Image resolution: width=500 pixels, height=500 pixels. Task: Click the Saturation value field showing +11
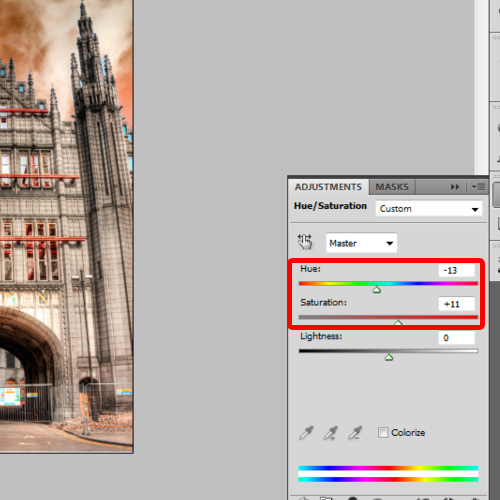[x=457, y=304]
